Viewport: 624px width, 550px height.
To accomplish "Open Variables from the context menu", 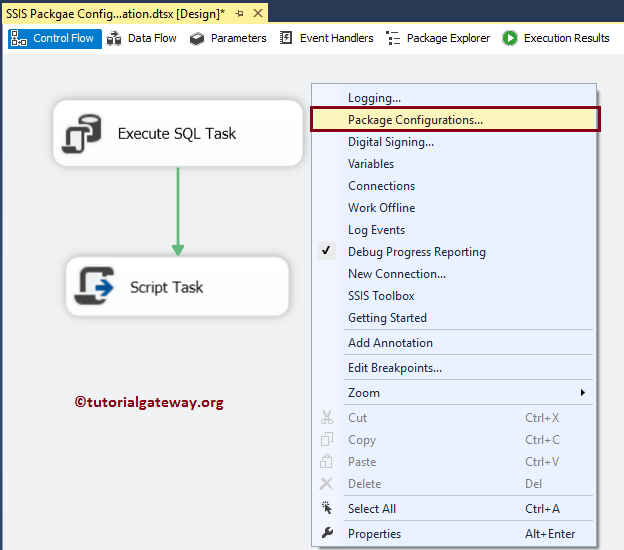I will click(x=454, y=164).
